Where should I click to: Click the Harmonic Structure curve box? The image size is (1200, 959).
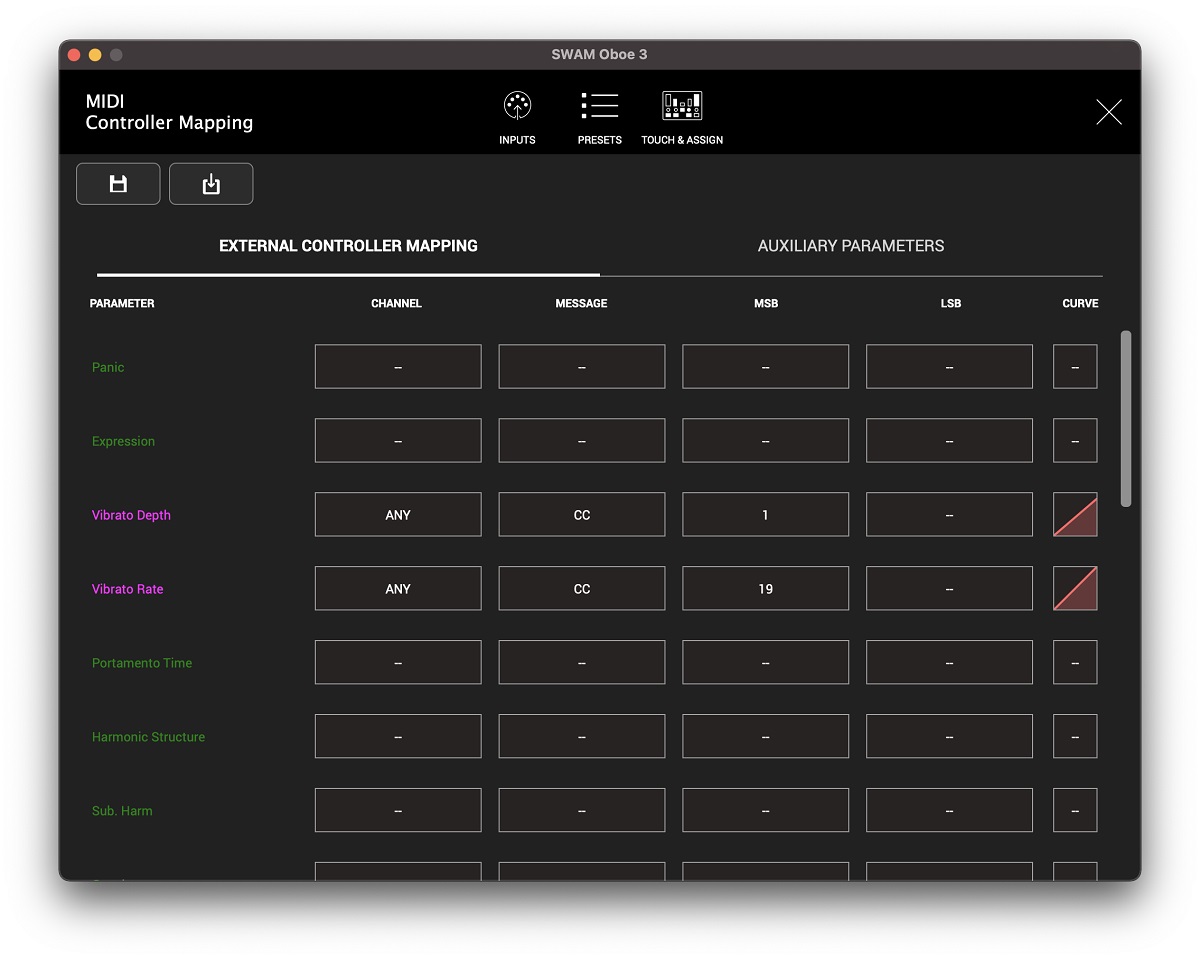pyautogui.click(x=1075, y=737)
